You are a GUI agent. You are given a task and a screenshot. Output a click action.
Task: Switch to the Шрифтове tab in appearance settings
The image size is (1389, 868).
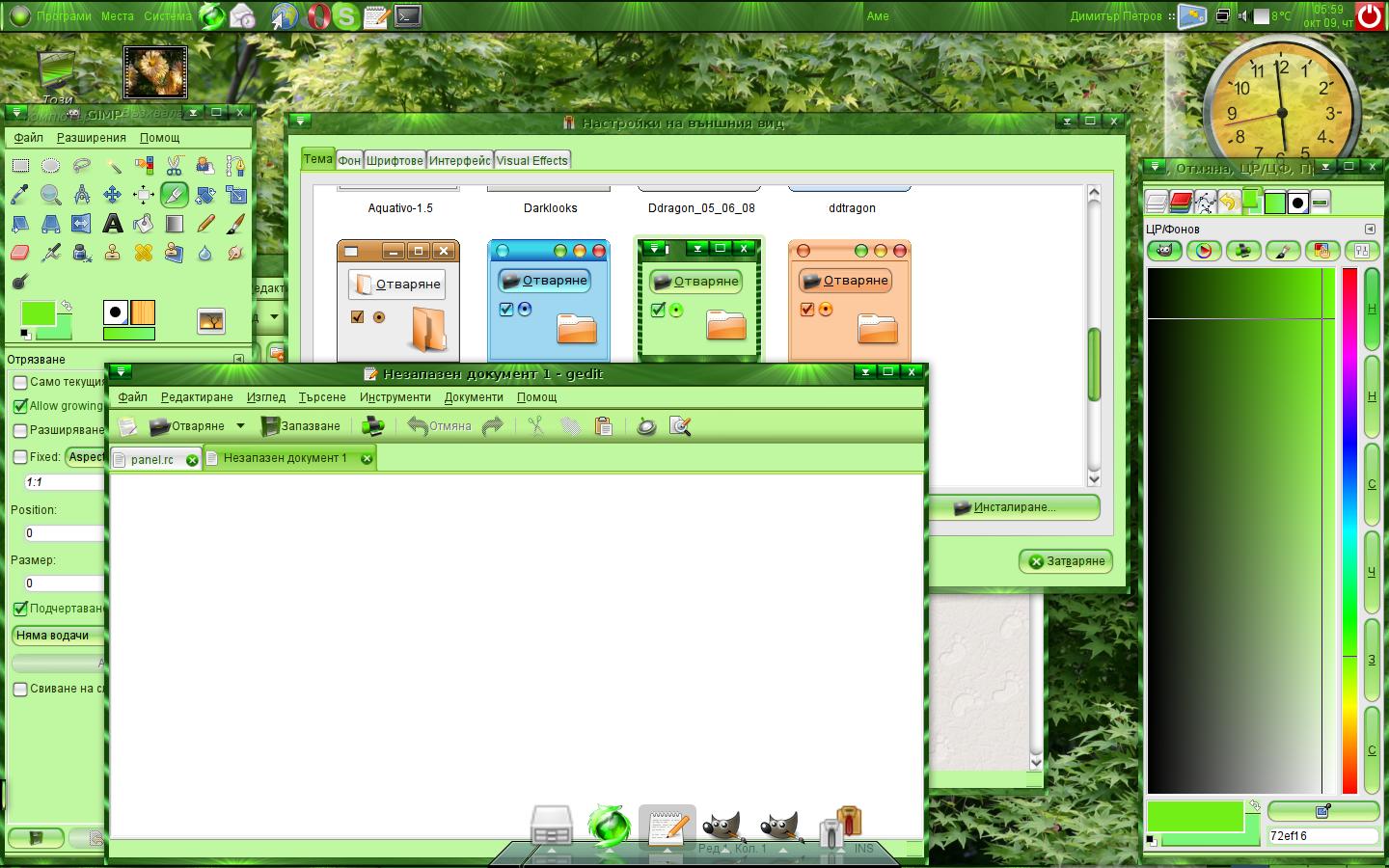click(395, 160)
